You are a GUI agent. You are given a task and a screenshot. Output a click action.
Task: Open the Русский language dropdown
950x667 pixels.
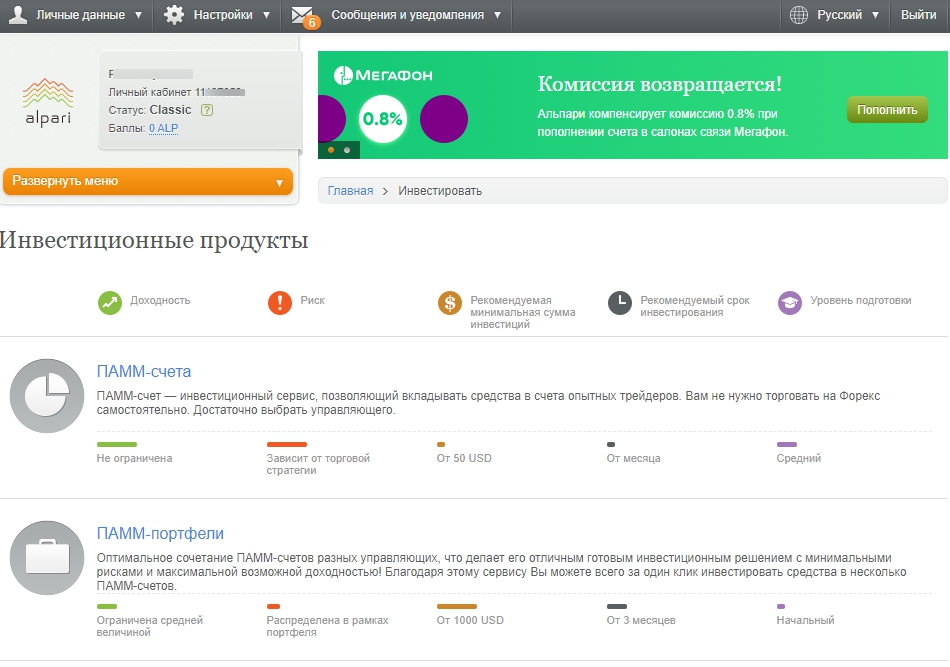coord(840,15)
